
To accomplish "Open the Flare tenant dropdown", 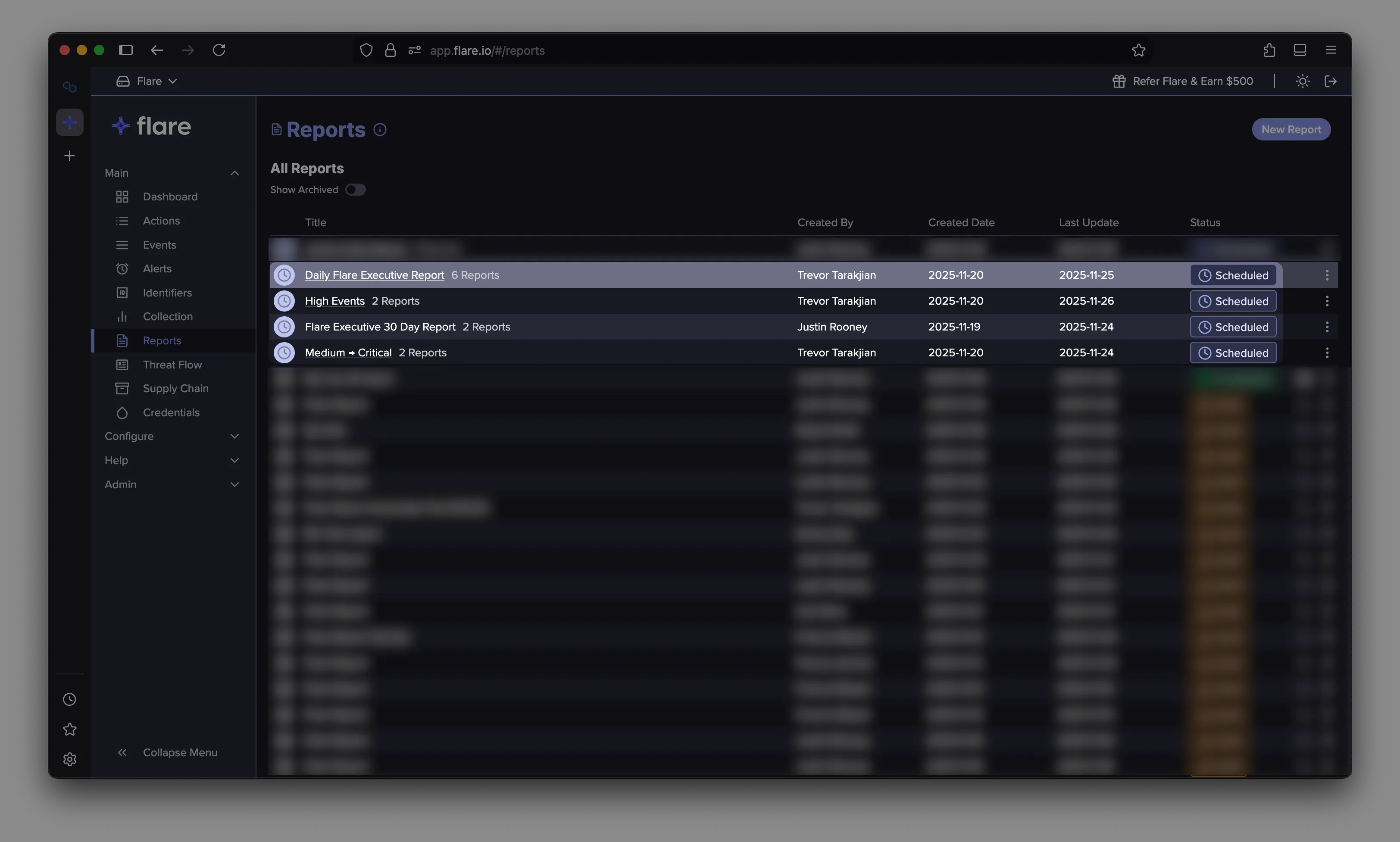I will (x=147, y=81).
